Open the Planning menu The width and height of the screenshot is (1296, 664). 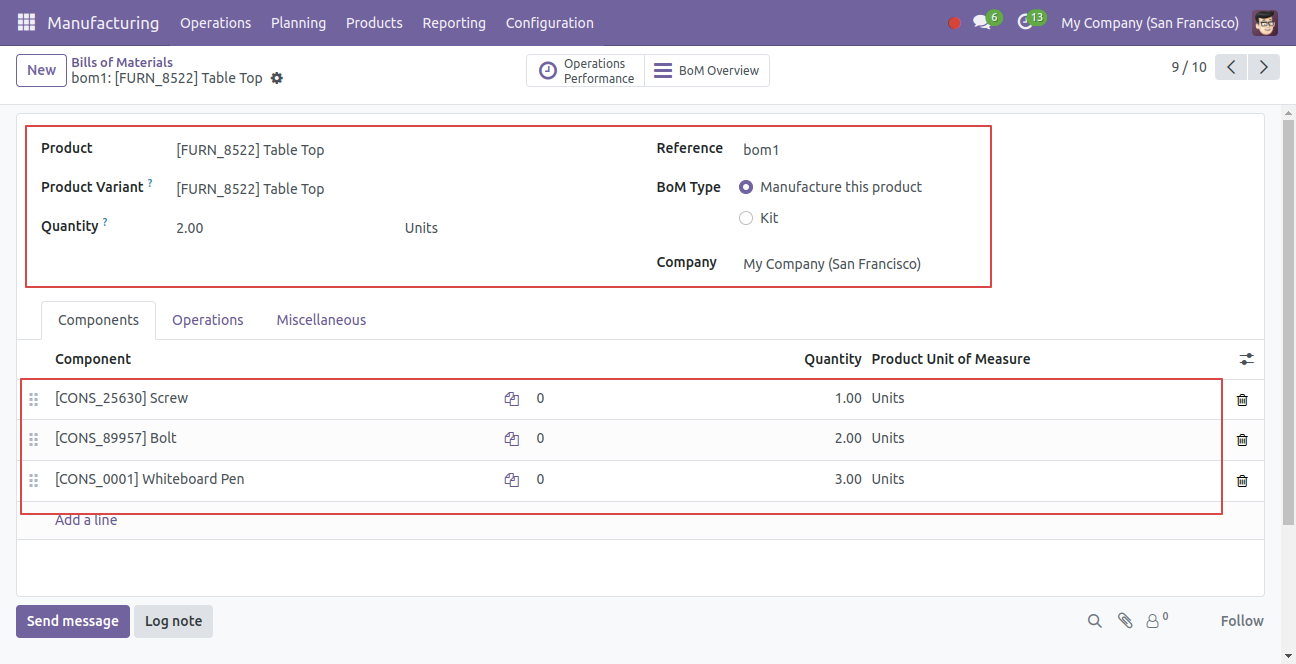[299, 23]
